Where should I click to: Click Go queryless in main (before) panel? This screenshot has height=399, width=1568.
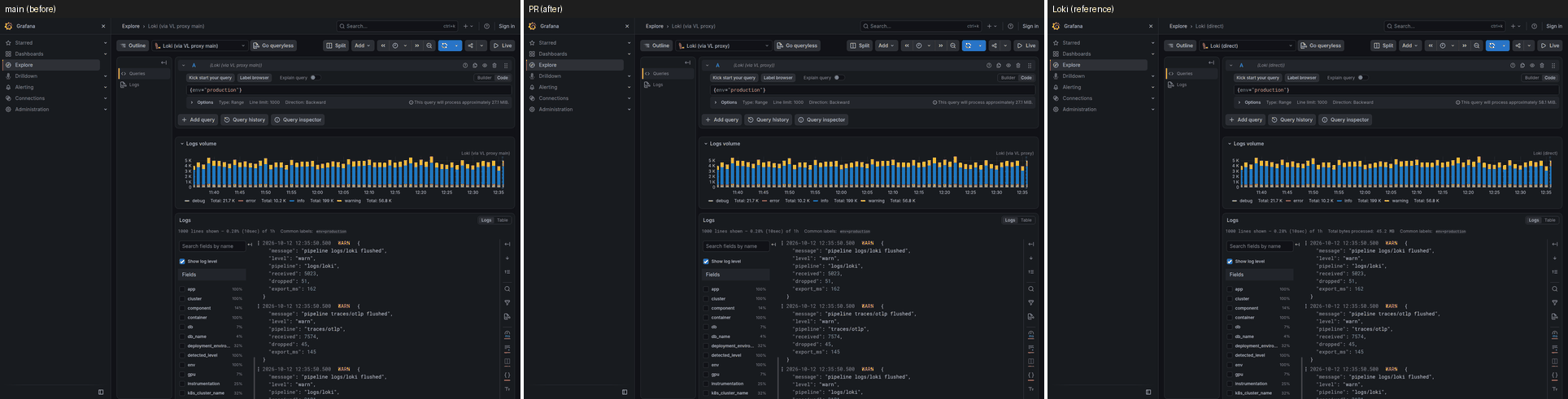[x=274, y=46]
